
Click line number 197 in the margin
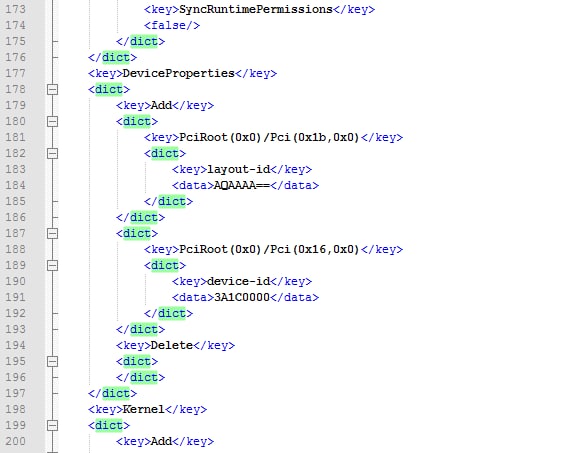15,393
